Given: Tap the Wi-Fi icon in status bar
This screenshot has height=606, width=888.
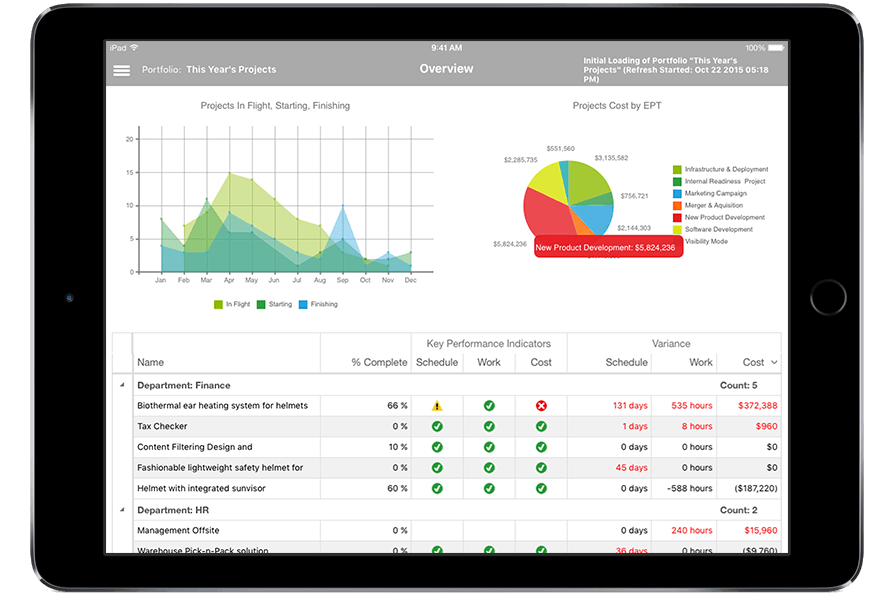Looking at the screenshot, I should coord(134,48).
